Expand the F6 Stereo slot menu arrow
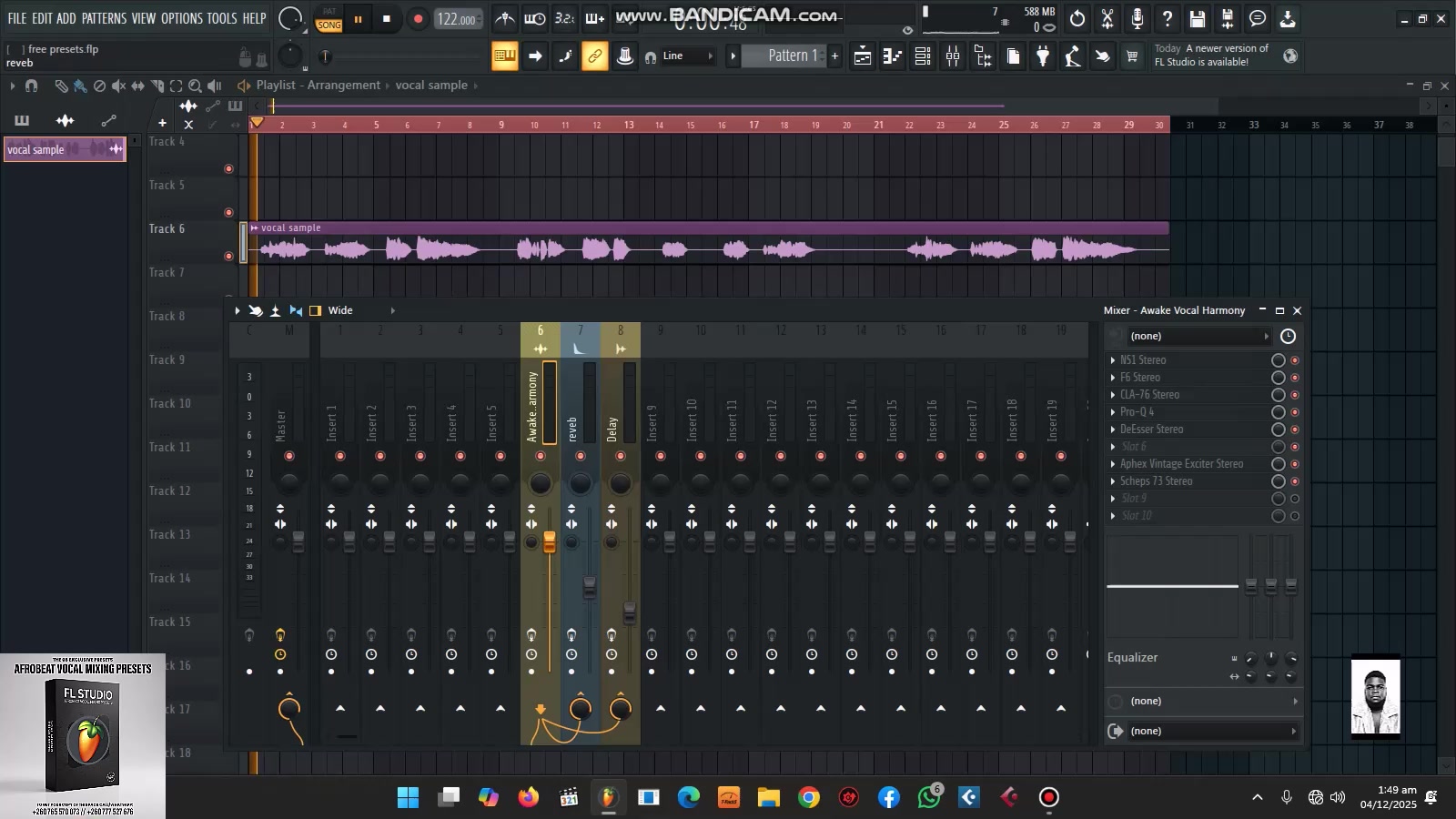Viewport: 1456px width, 819px height. tap(1113, 378)
